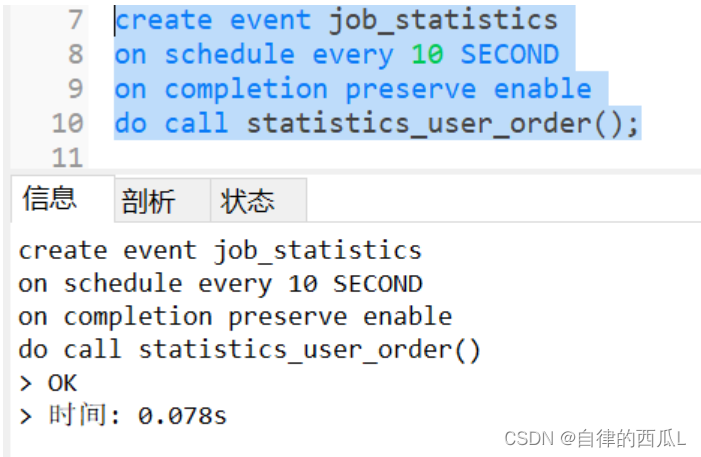Click first output line create event job_statistics

point(220,250)
